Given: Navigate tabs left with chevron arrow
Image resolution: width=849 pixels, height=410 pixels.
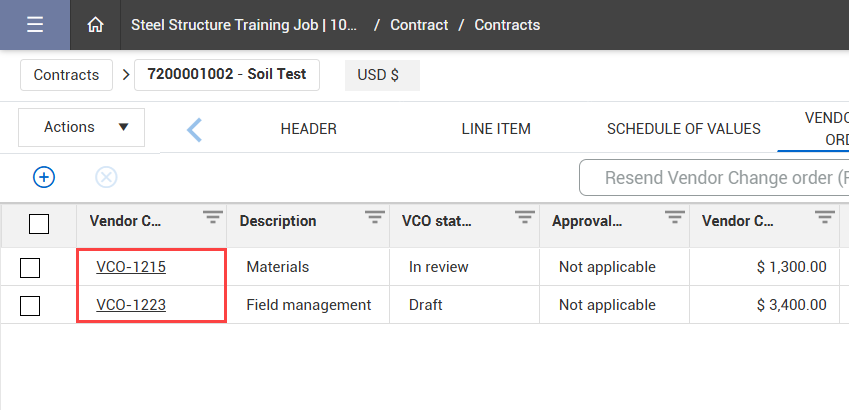Looking at the screenshot, I should click(195, 129).
